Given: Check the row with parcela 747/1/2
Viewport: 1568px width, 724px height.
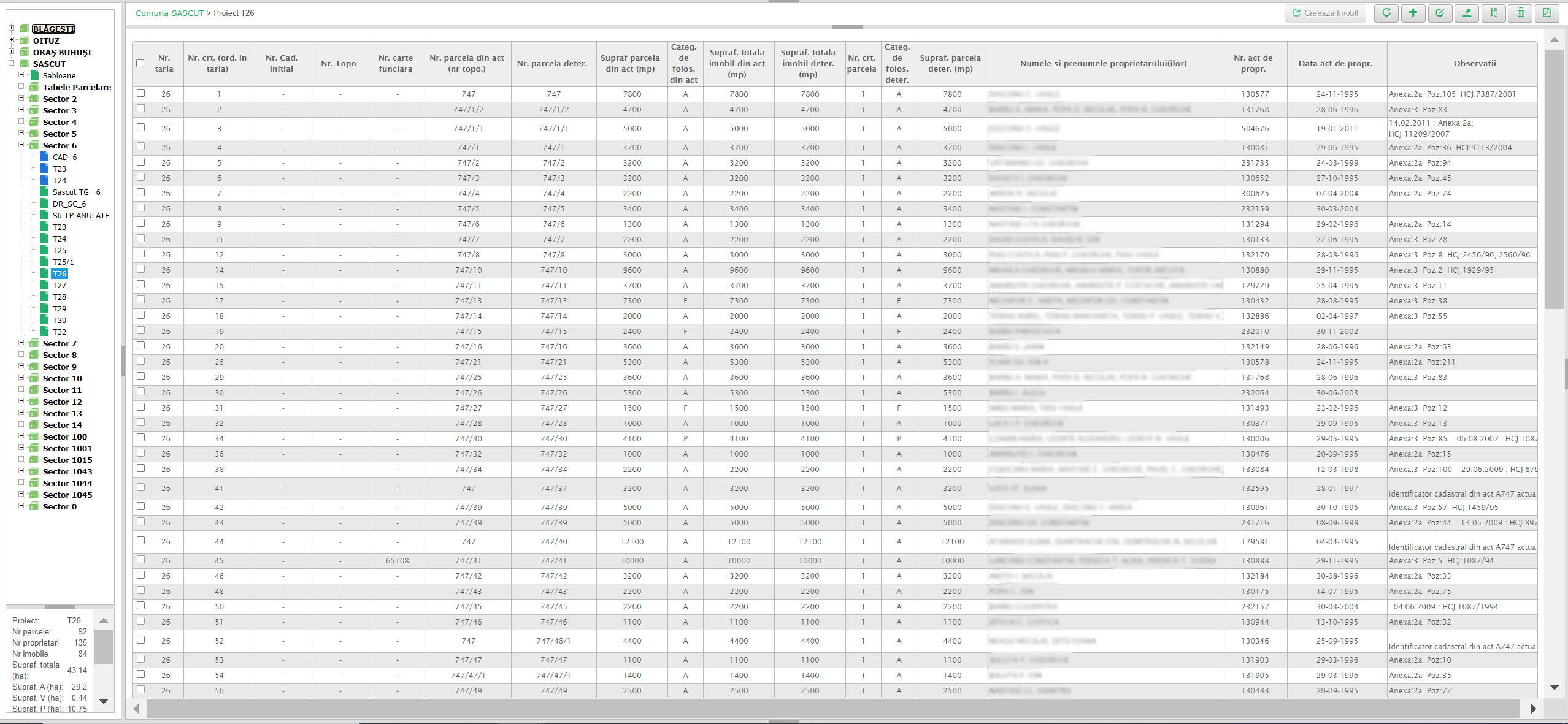Looking at the screenshot, I should (140, 109).
